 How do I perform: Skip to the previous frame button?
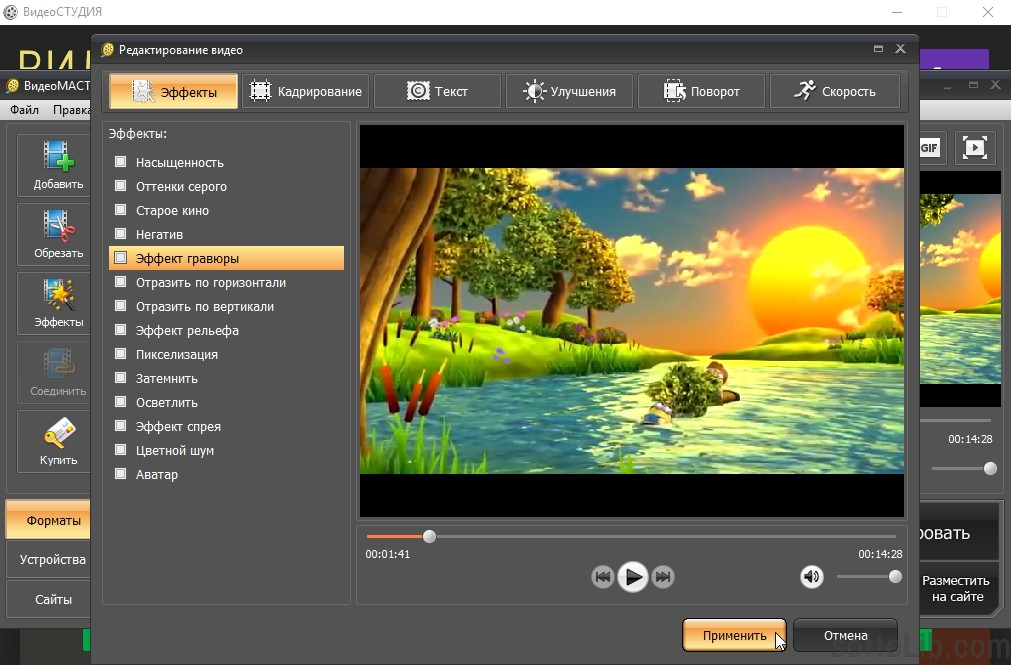(x=602, y=577)
